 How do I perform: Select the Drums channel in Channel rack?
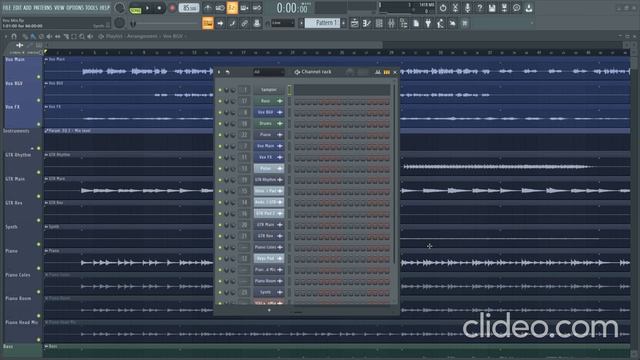269,123
